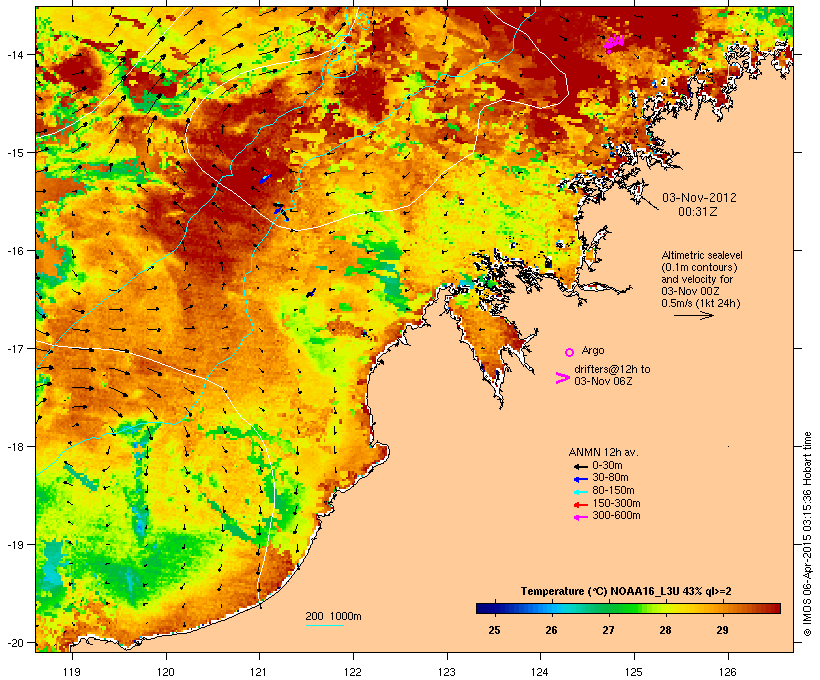Image resolution: width=820 pixels, height=680 pixels.
Task: Click the 200 1000m isobath label
Action: (x=333, y=616)
